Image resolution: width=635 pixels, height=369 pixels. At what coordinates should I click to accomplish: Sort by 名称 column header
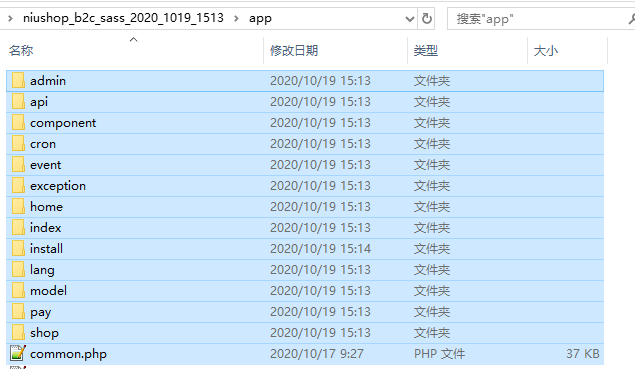coord(21,51)
